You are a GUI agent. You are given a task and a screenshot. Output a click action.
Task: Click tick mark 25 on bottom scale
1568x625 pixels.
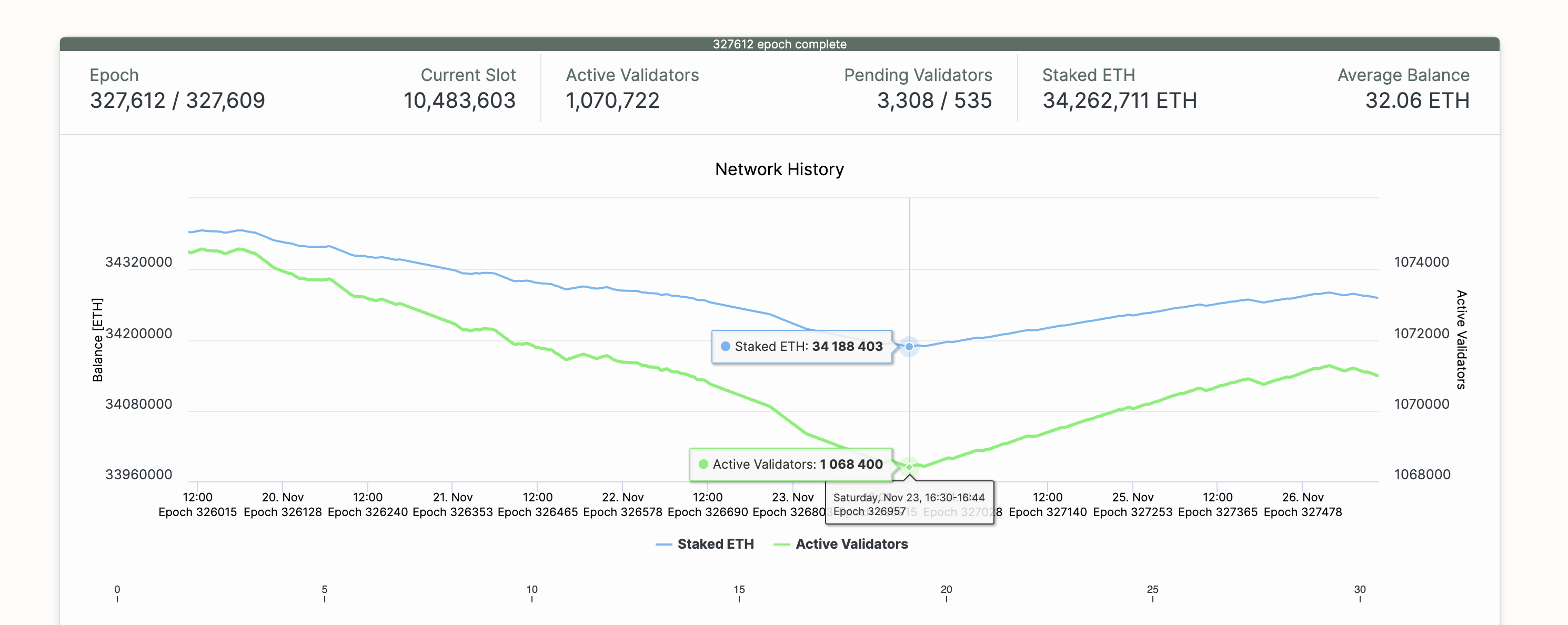pos(1152,593)
